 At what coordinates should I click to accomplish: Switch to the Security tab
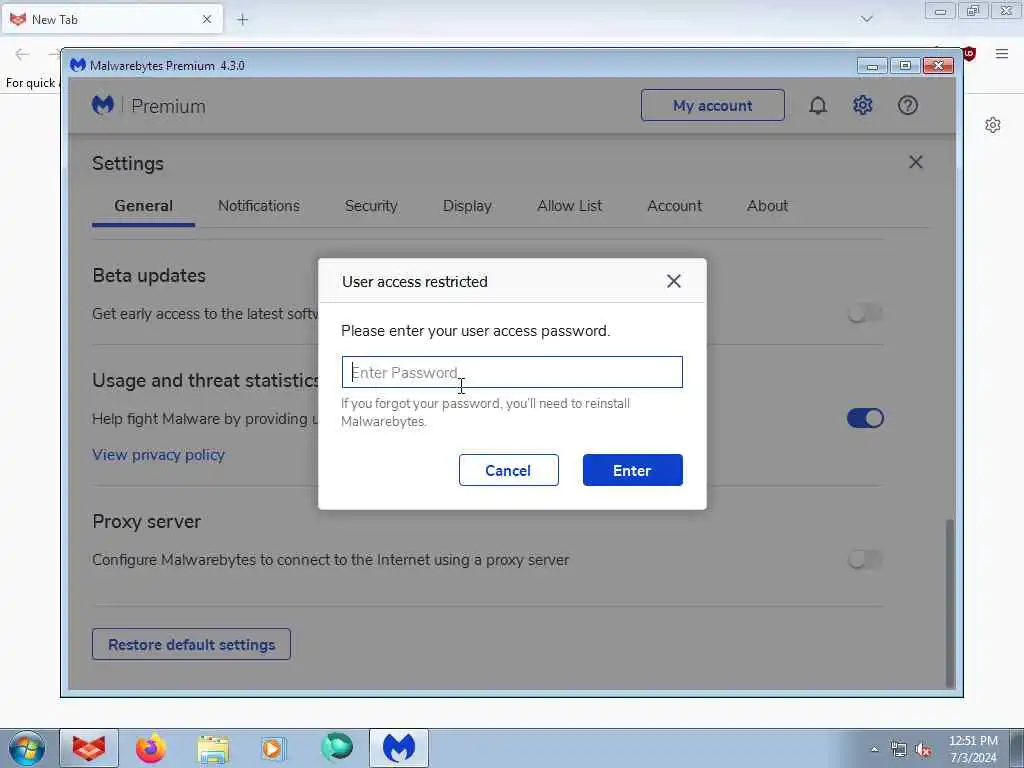[x=371, y=206]
